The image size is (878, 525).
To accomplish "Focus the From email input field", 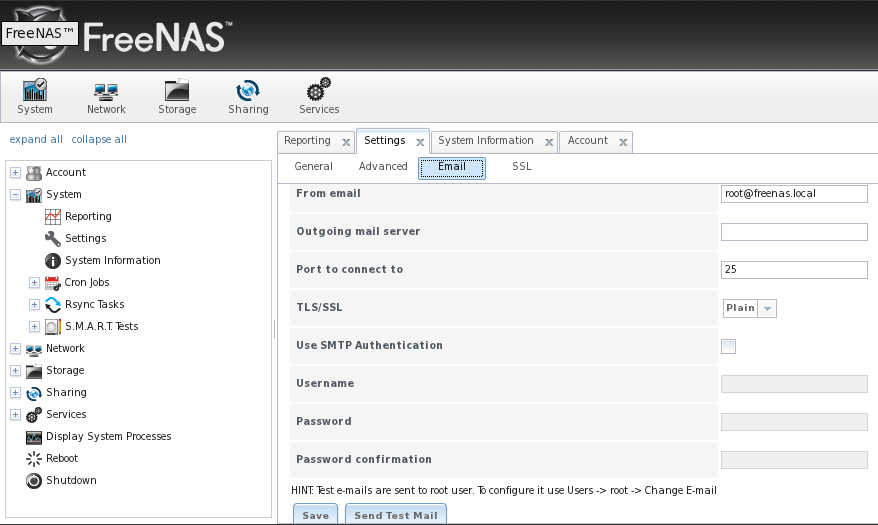I will click(794, 194).
